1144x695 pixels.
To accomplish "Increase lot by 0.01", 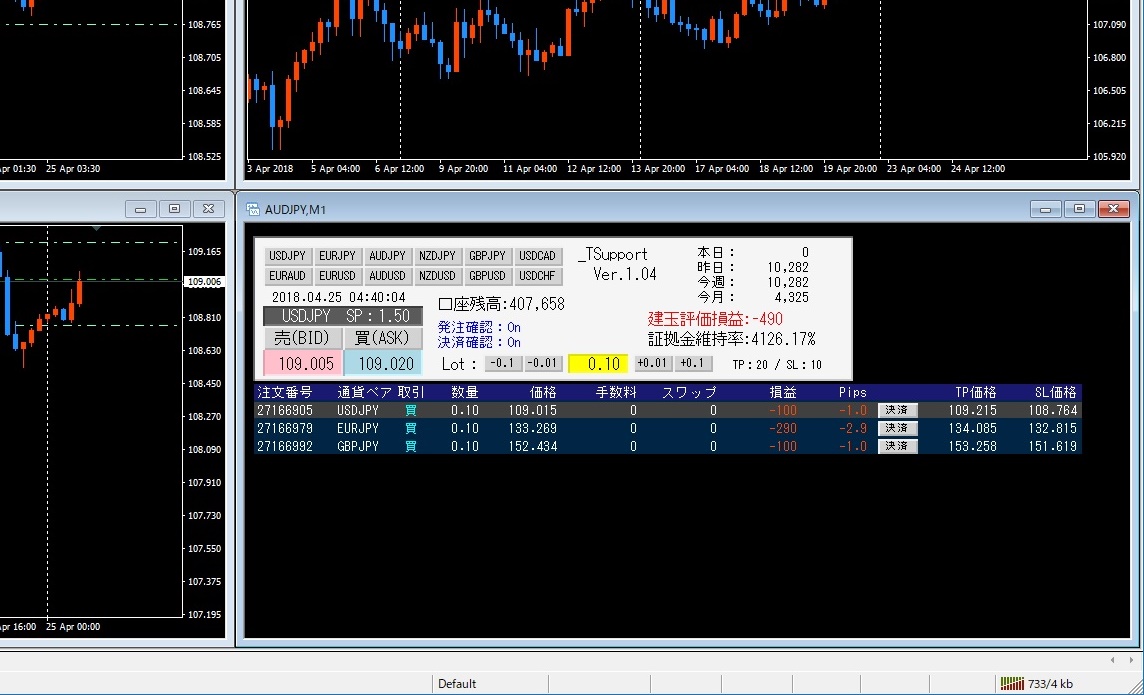I will point(652,363).
